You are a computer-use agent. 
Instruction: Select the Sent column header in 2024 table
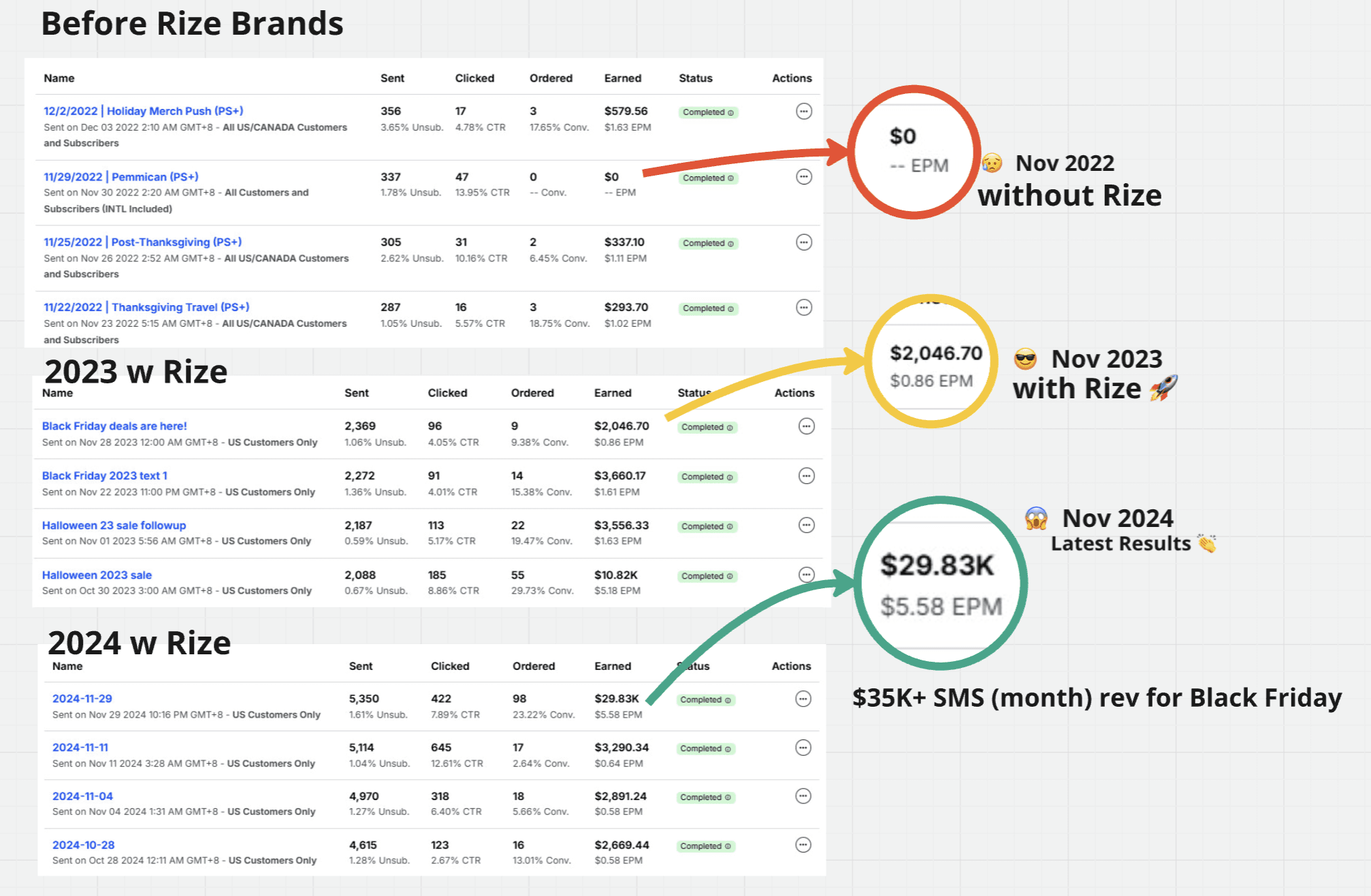361,666
